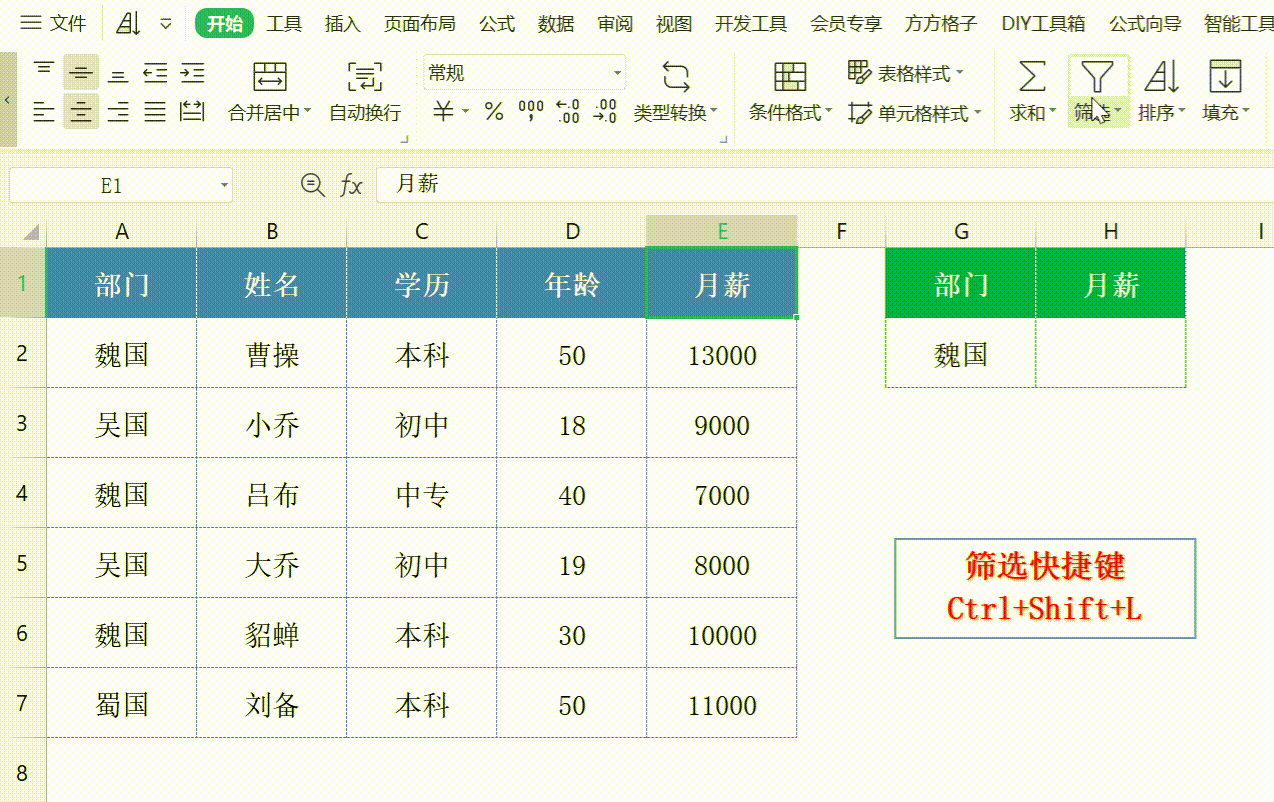Switch to the 审阅 tab
This screenshot has height=802, width=1274.
point(615,24)
